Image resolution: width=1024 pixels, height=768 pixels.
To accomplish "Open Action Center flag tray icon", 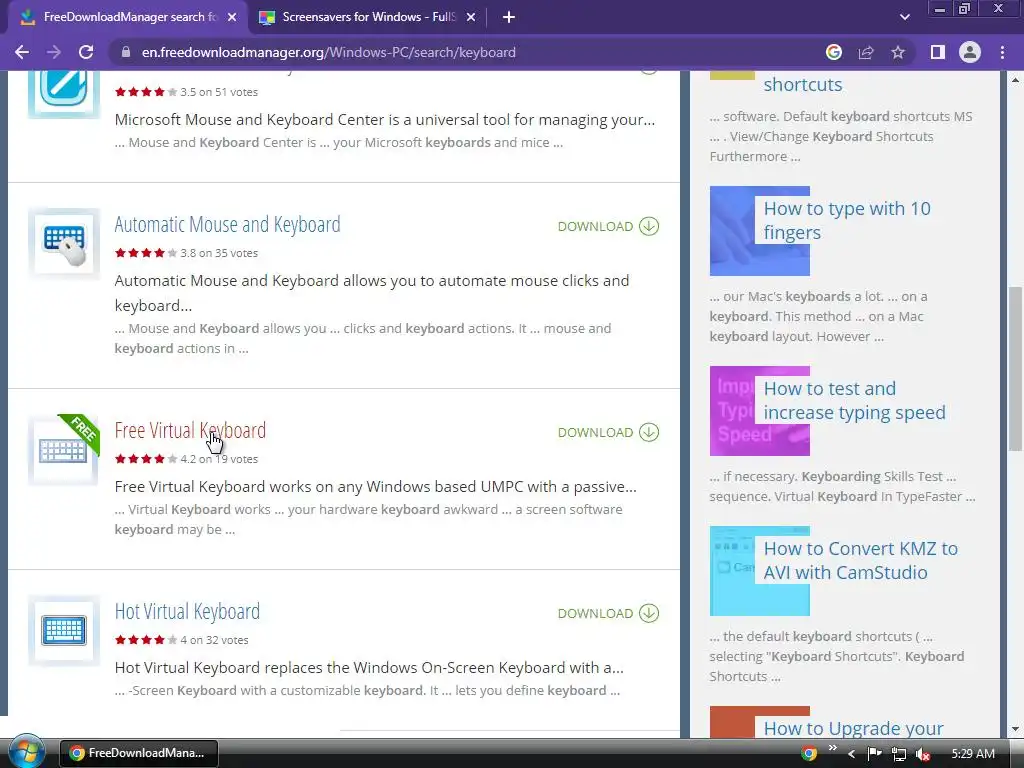I will point(874,754).
